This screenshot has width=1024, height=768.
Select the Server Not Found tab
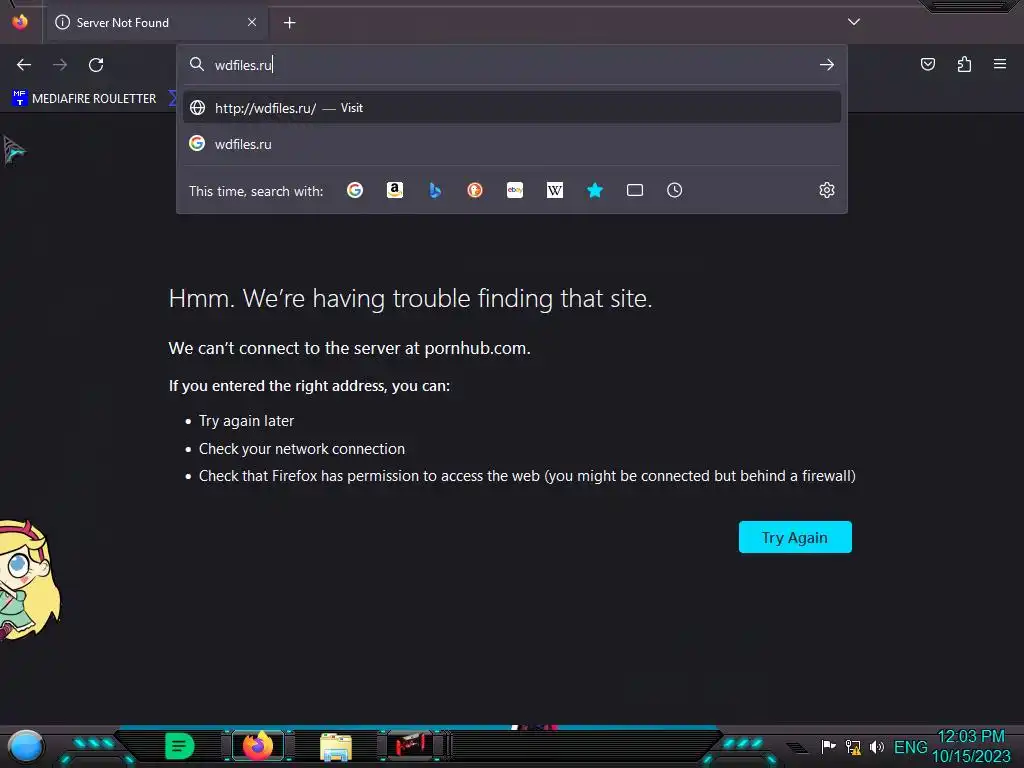pos(156,23)
